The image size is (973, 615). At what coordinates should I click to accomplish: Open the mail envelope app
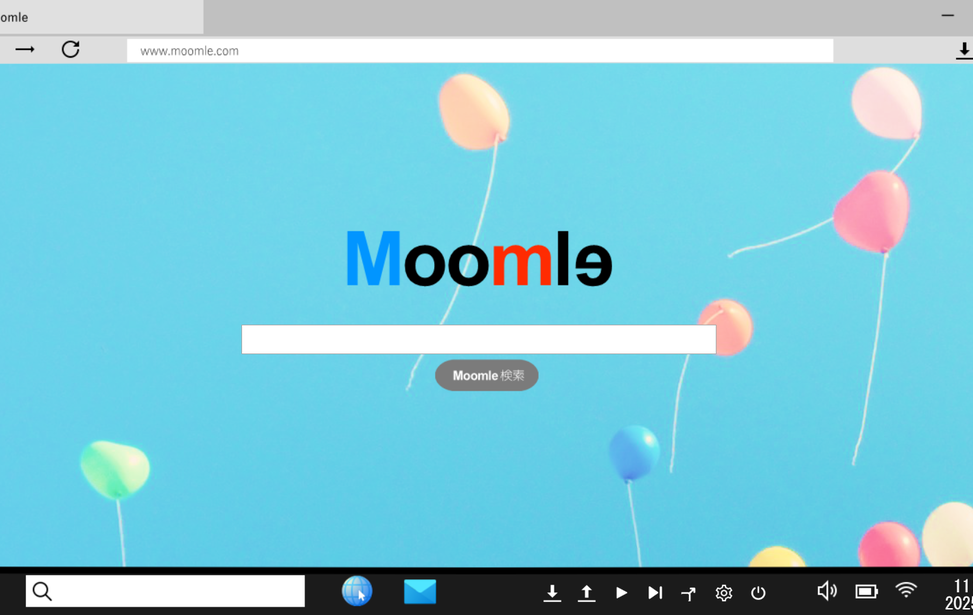click(x=420, y=591)
